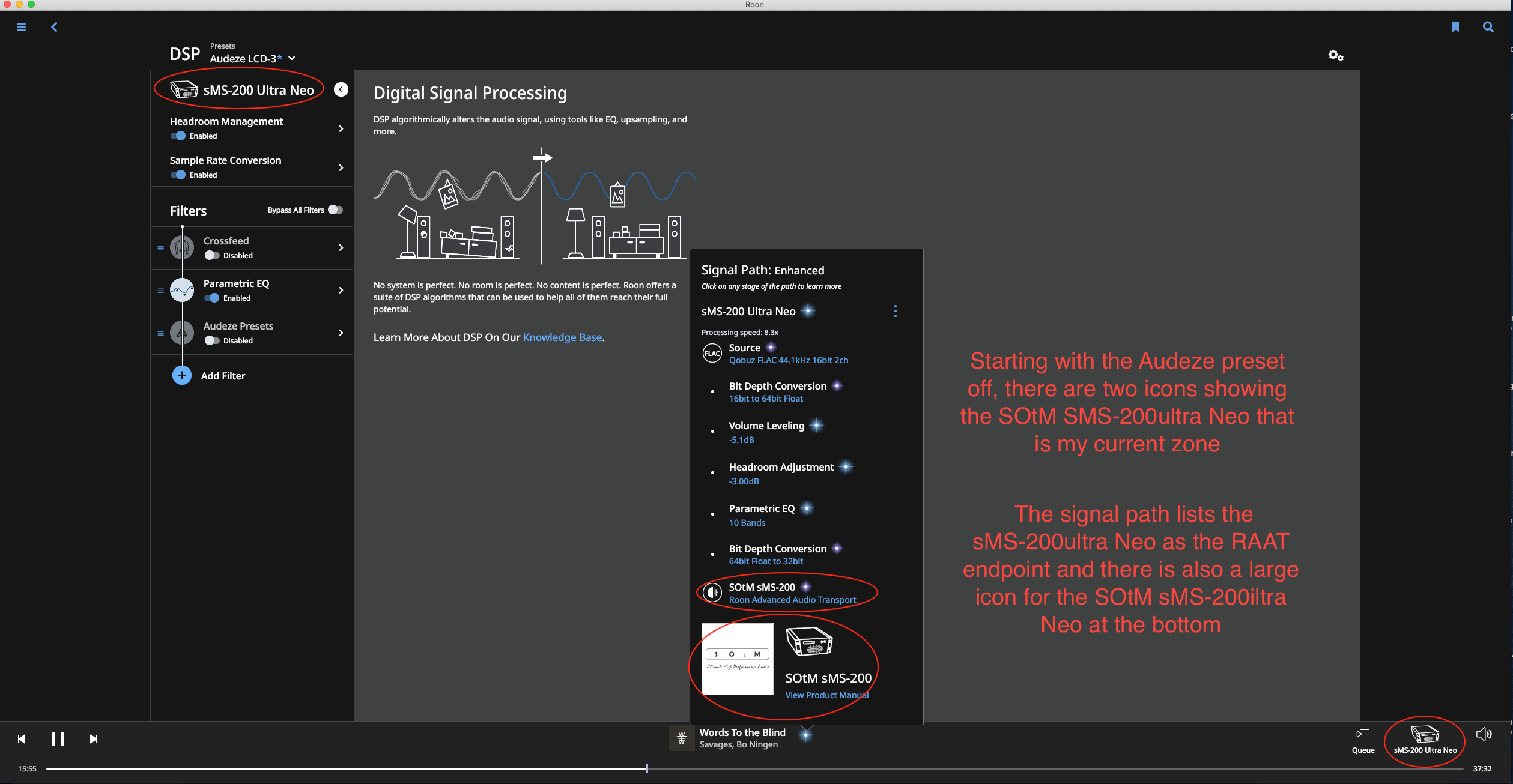Click the macOS green fullscreen button
The height and width of the screenshot is (784, 1513).
pyautogui.click(x=31, y=4)
